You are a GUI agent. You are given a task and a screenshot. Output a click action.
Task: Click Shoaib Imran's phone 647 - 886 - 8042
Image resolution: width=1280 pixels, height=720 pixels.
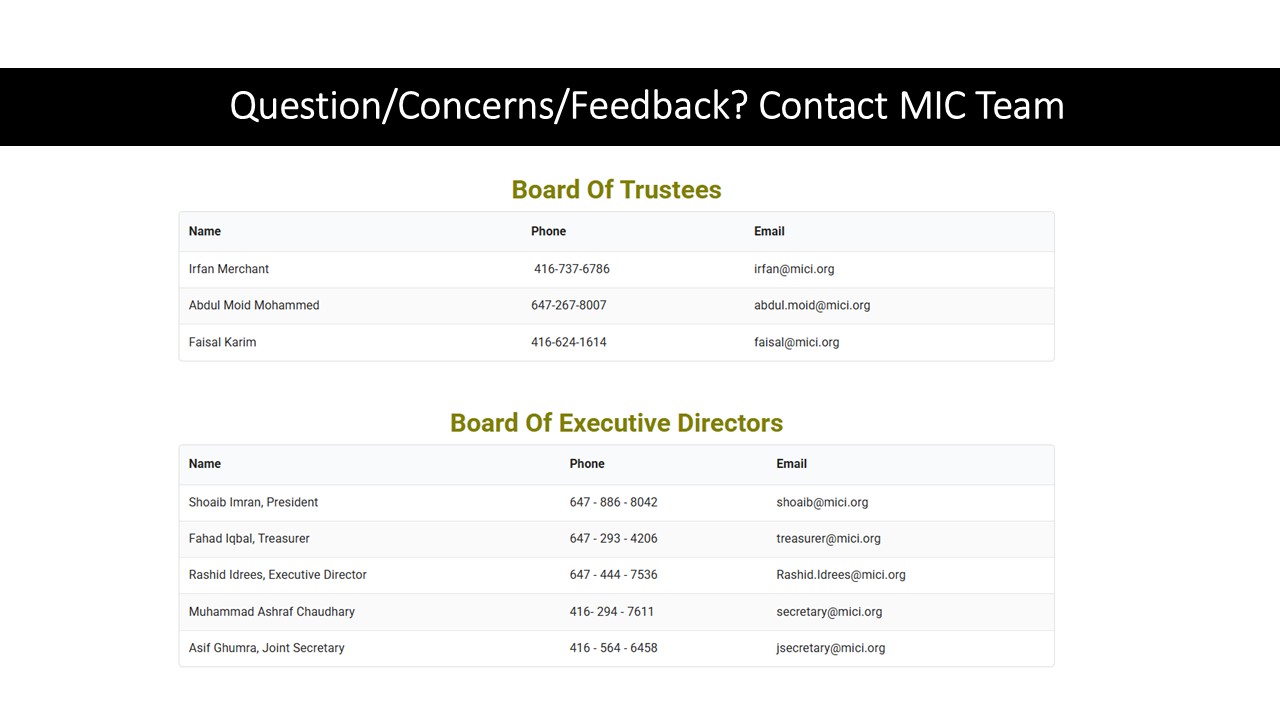click(x=614, y=502)
